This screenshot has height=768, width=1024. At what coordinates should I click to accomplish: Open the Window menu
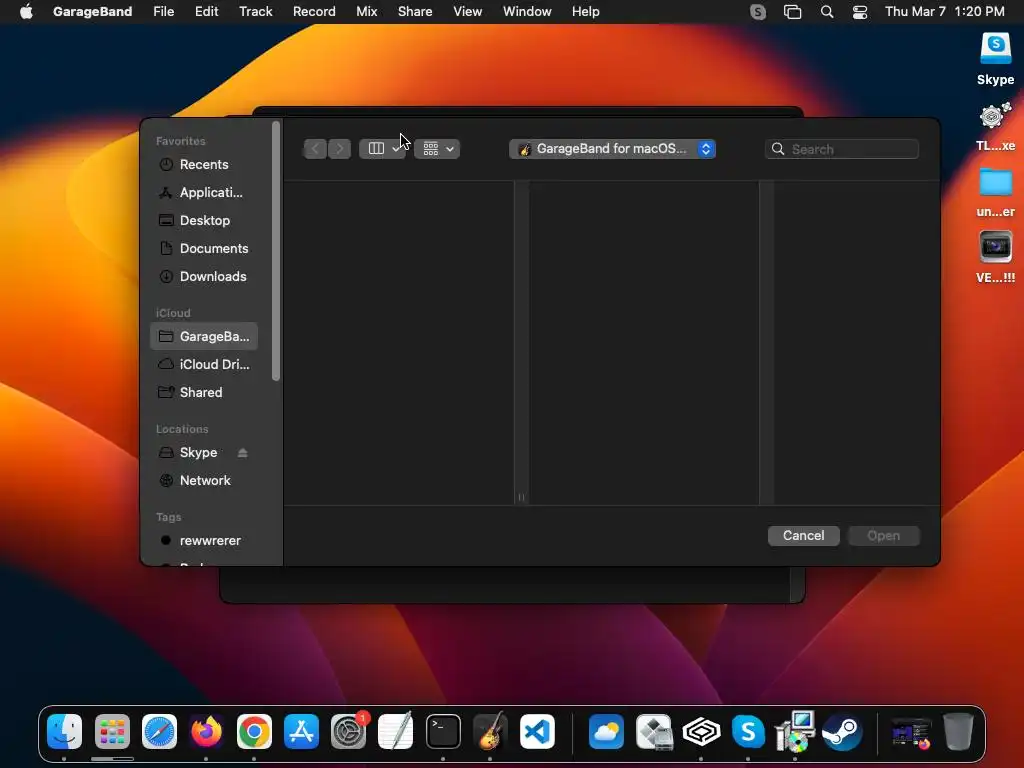[527, 12]
